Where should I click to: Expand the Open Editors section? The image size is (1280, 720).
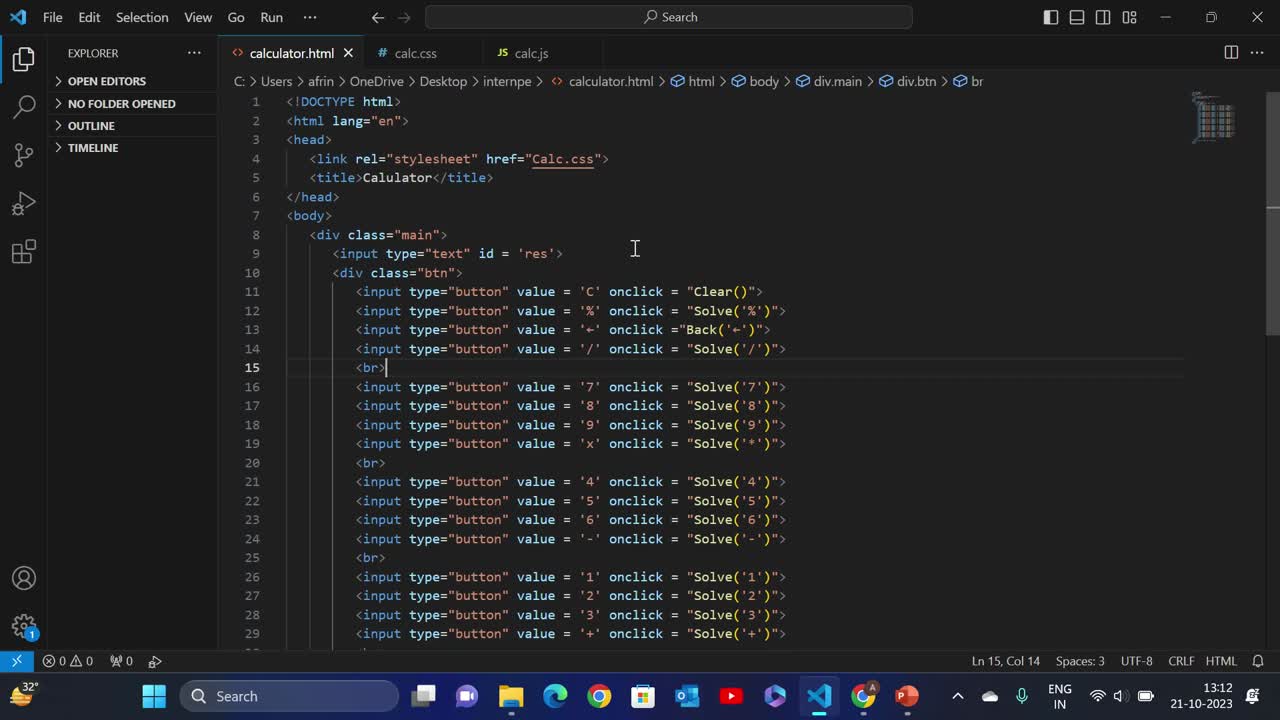[x=106, y=81]
